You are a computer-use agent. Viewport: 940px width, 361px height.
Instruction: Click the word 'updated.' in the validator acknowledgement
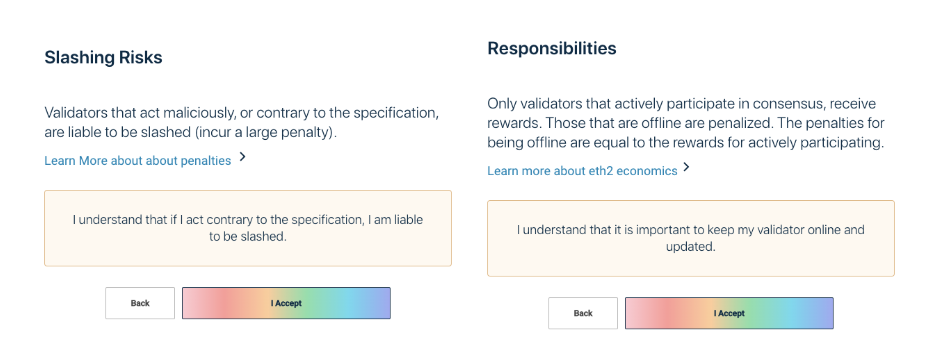click(691, 247)
